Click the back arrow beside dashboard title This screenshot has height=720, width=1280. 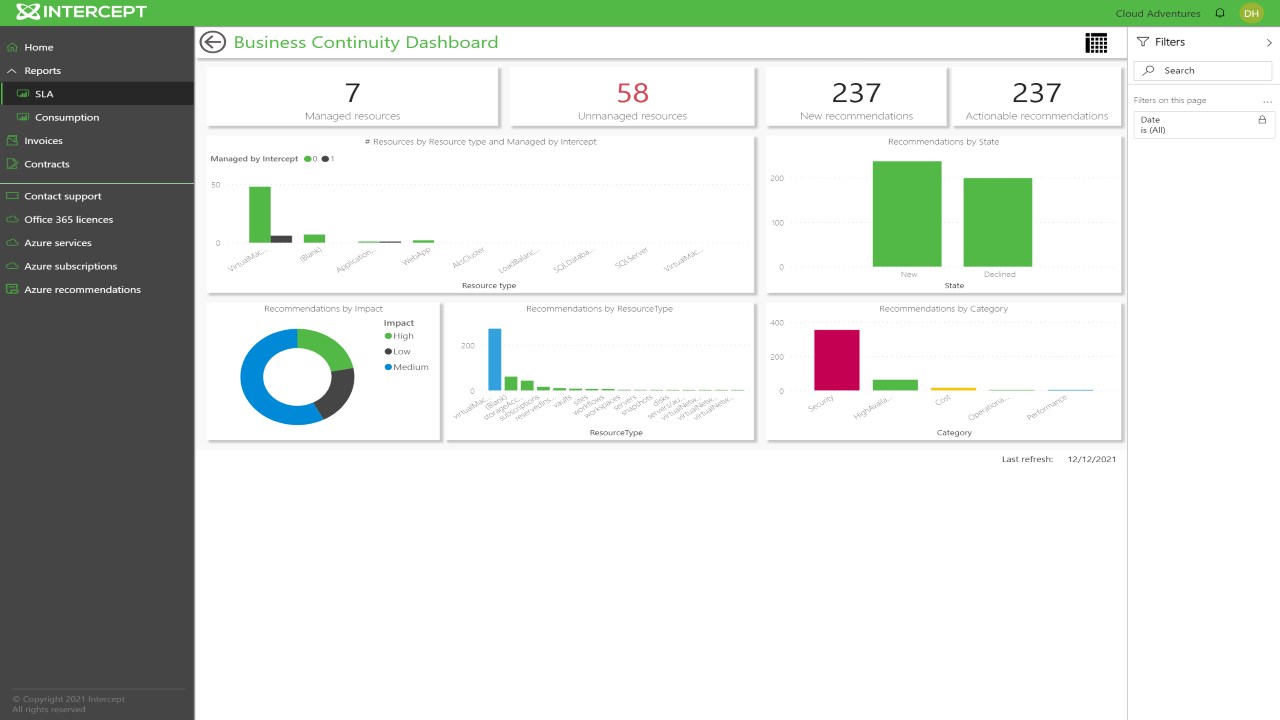coord(212,42)
